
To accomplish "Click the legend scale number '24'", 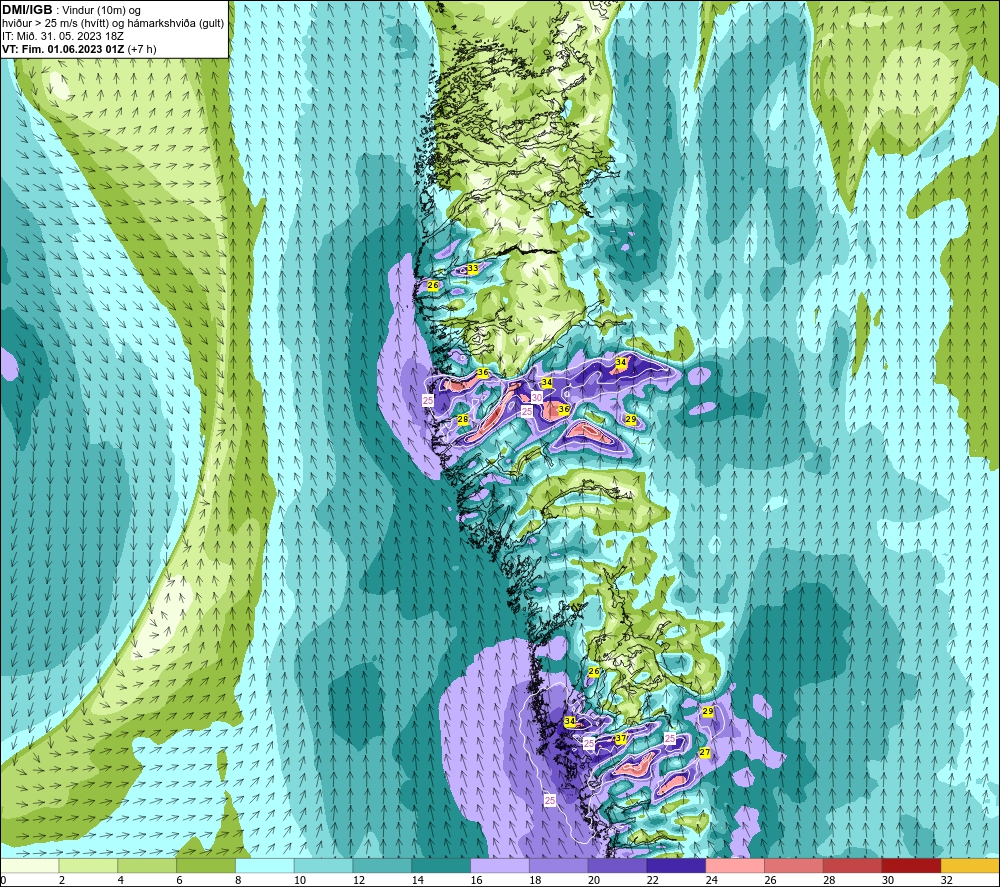I will tap(712, 880).
